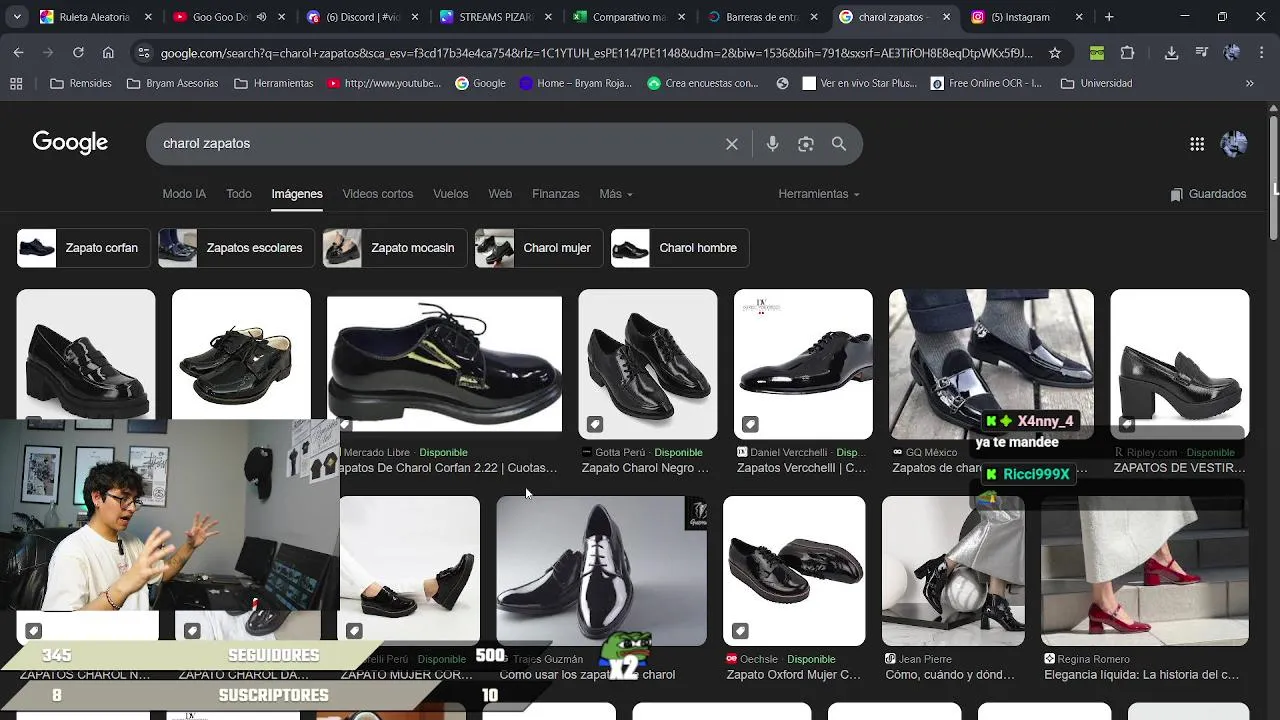
Task: Submit search with magnifier icon
Action: click(x=839, y=144)
